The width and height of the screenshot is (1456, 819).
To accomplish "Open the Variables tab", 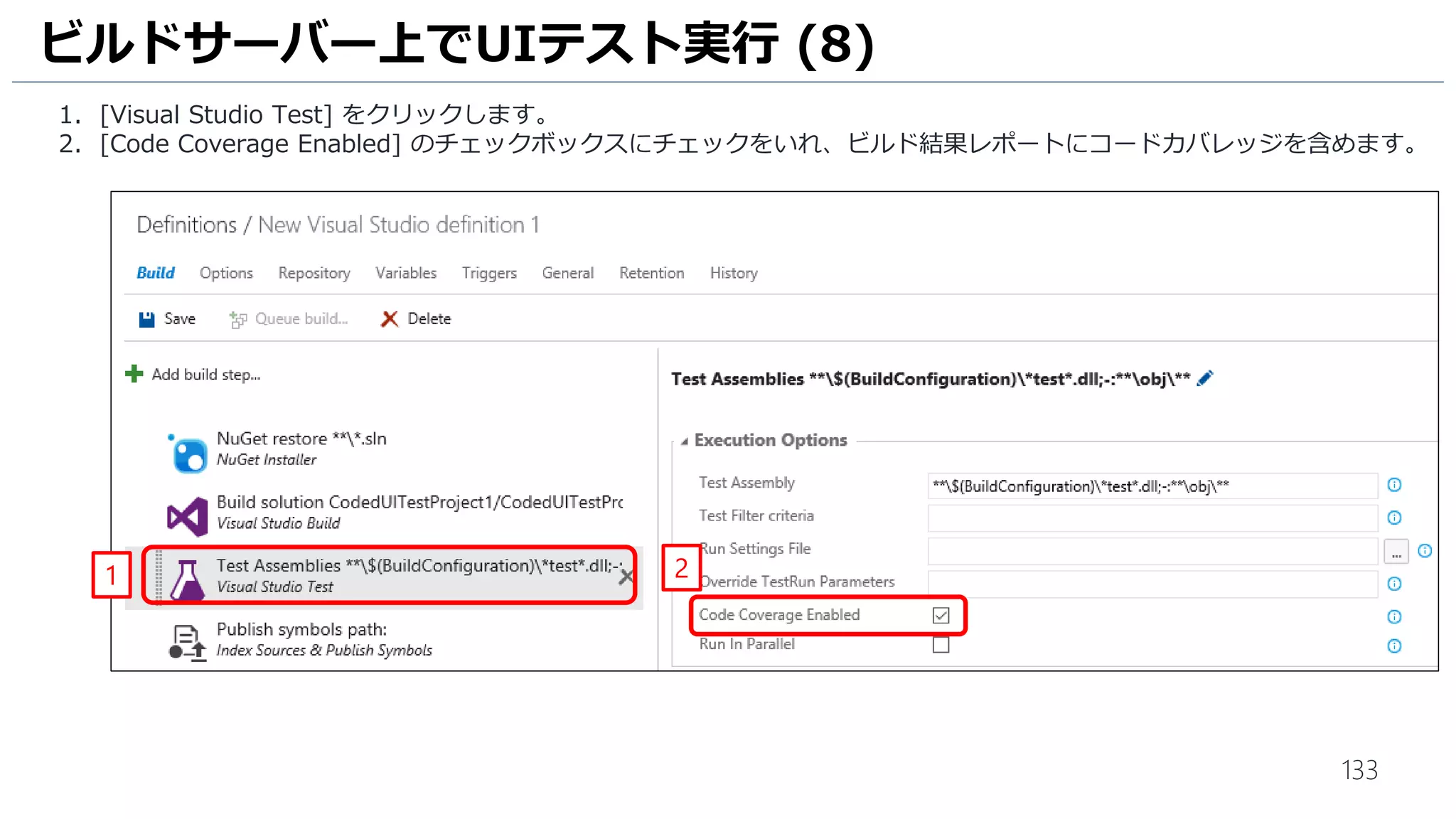I will pos(406,273).
